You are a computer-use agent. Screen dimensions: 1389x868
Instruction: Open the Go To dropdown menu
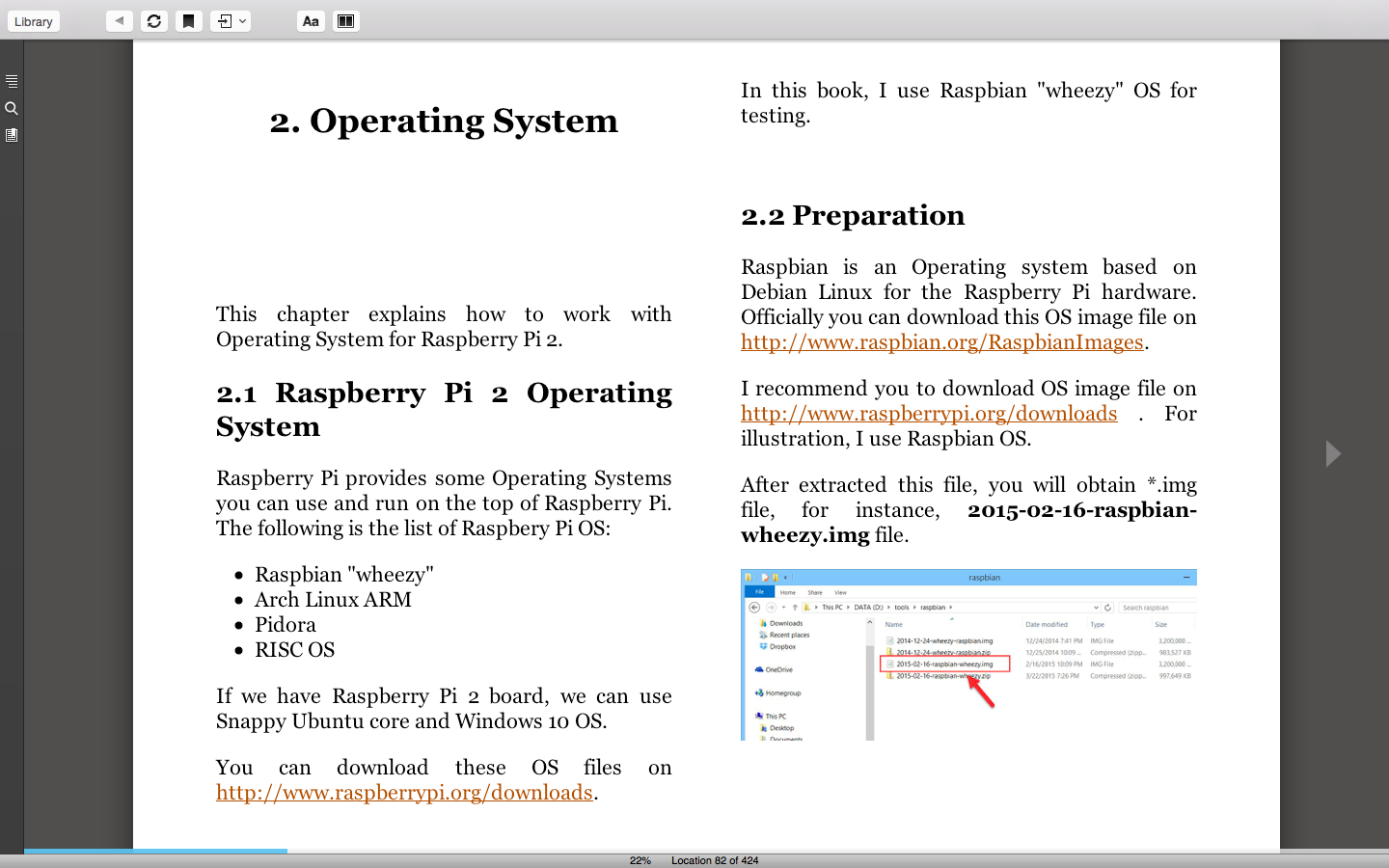(x=231, y=20)
